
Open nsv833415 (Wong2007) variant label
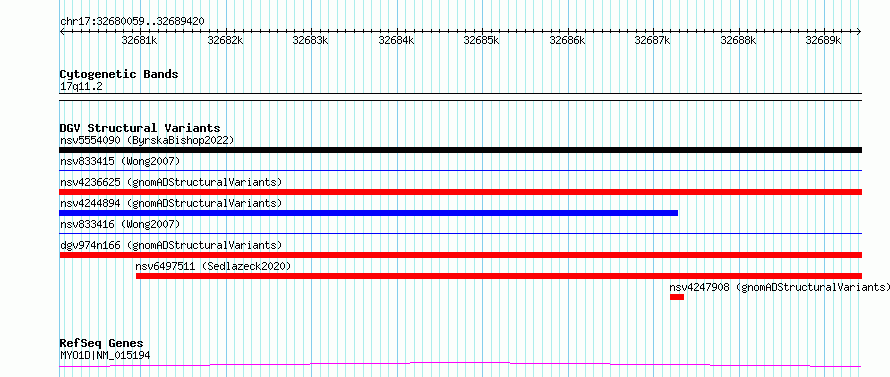(x=120, y=162)
